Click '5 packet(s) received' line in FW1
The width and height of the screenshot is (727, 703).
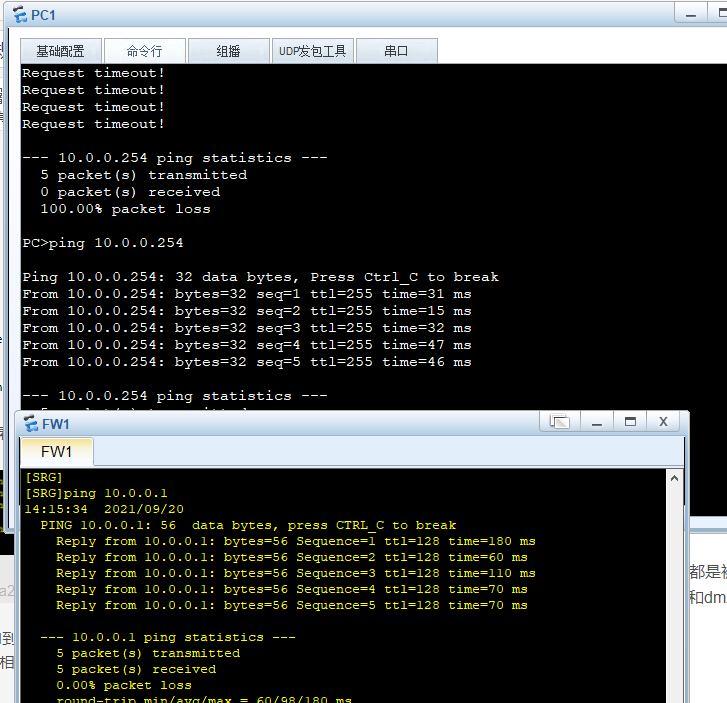click(x=136, y=669)
